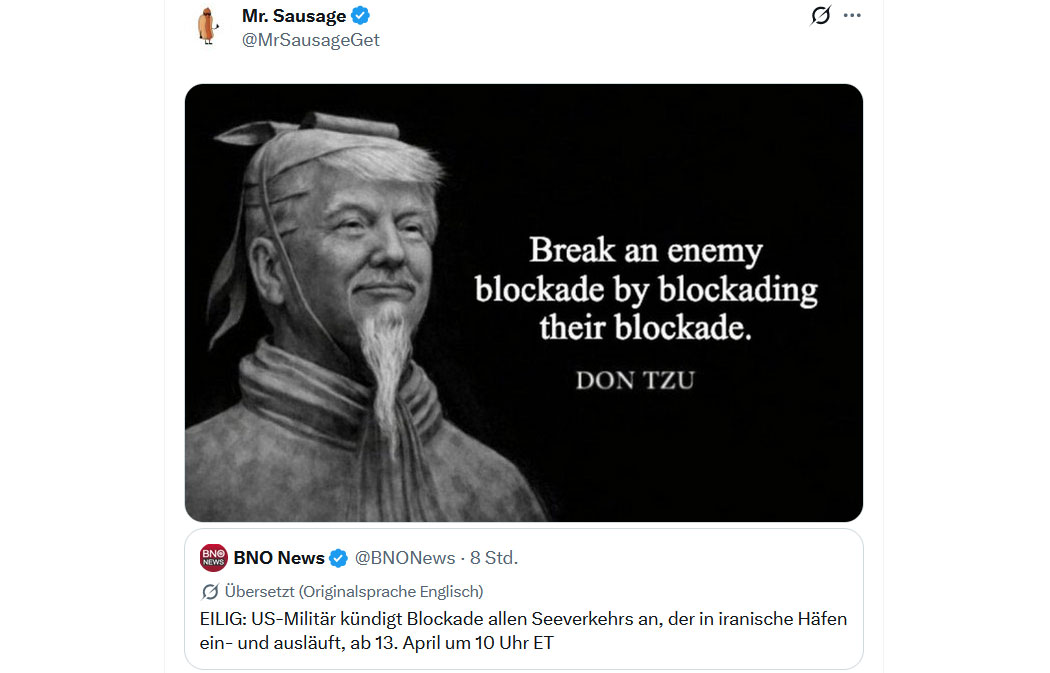Enlarge the Don Tzu meme image

tap(524, 303)
